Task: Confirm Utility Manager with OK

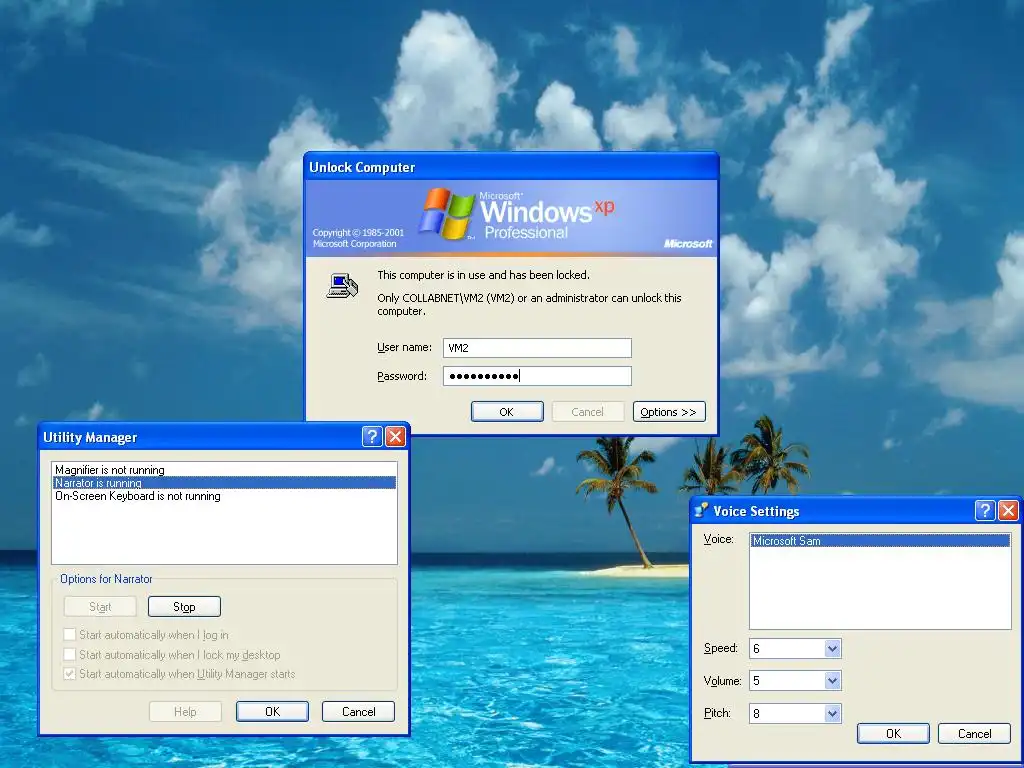Action: 272,711
